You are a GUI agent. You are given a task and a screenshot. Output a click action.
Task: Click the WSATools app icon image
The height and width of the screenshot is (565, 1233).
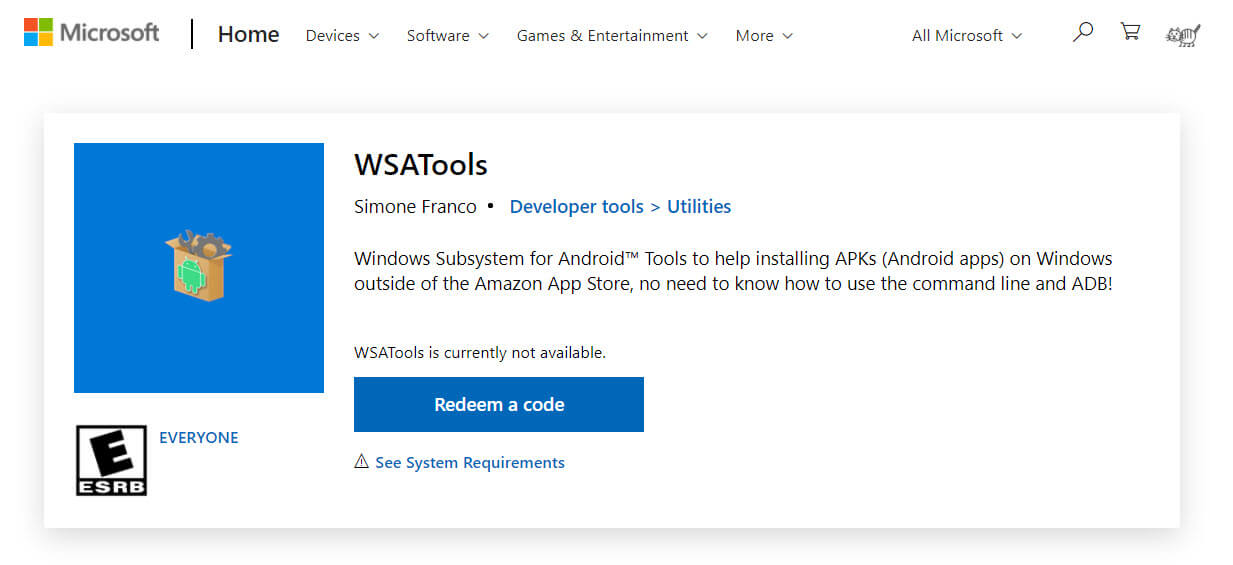199,268
